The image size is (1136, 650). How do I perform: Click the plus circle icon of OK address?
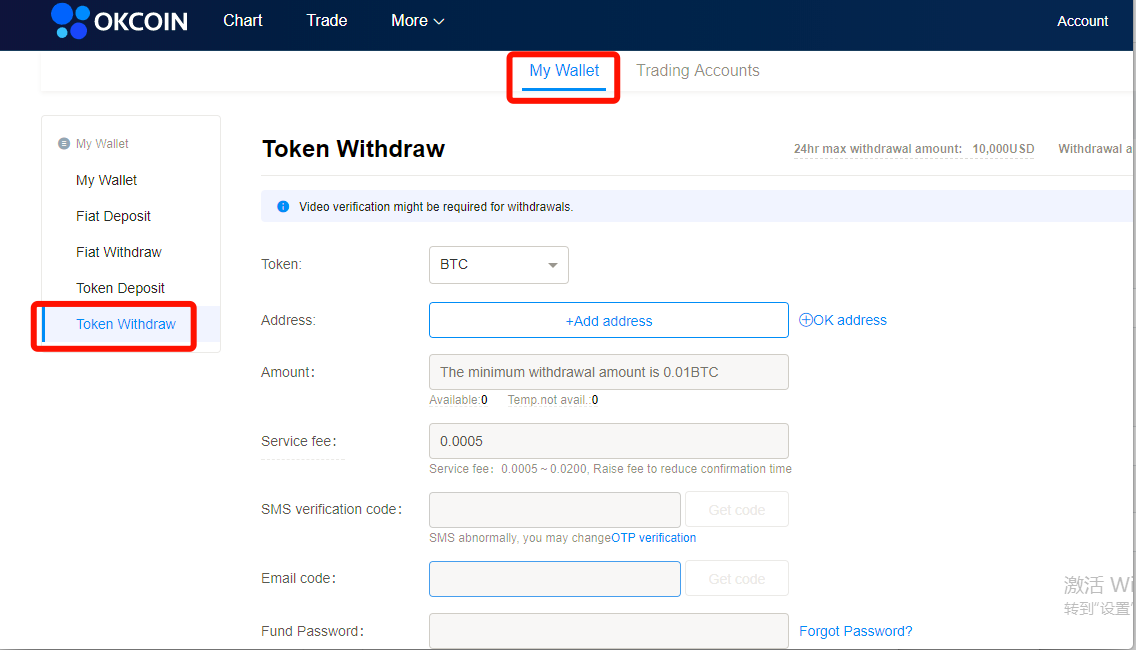pyautogui.click(x=806, y=320)
